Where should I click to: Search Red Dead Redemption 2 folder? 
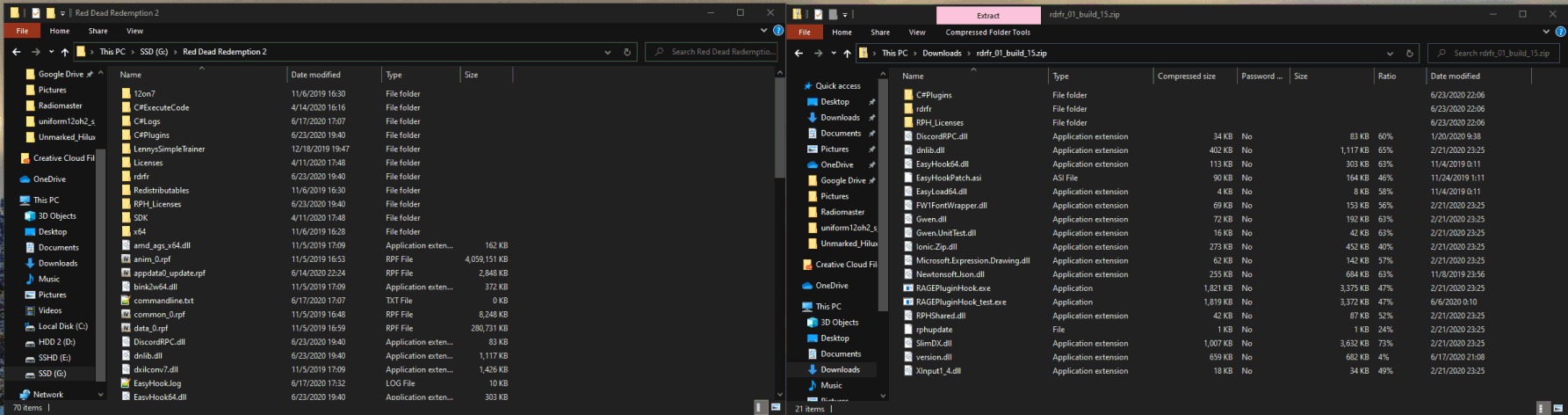[713, 52]
